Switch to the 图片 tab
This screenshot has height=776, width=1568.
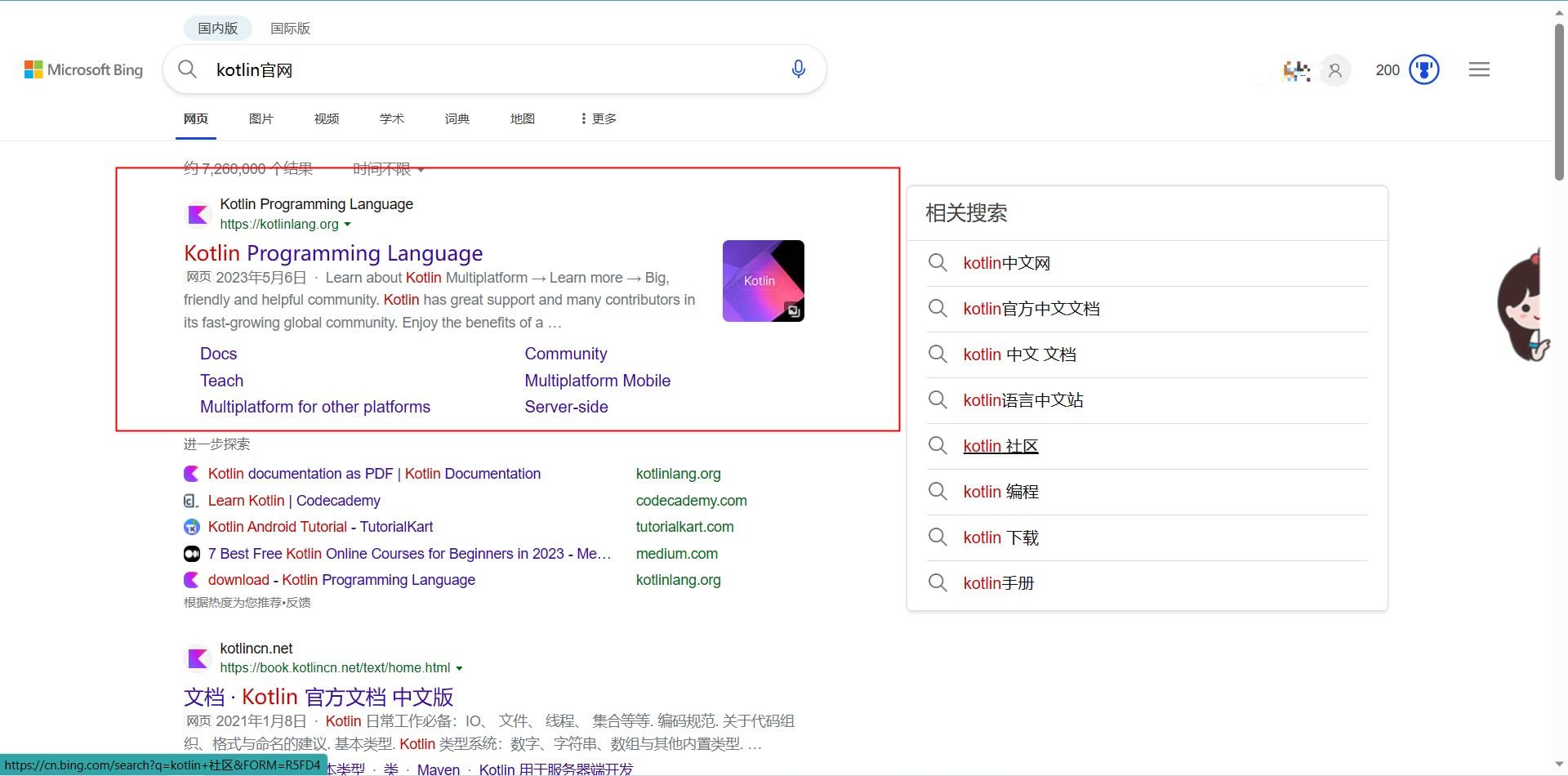[261, 119]
